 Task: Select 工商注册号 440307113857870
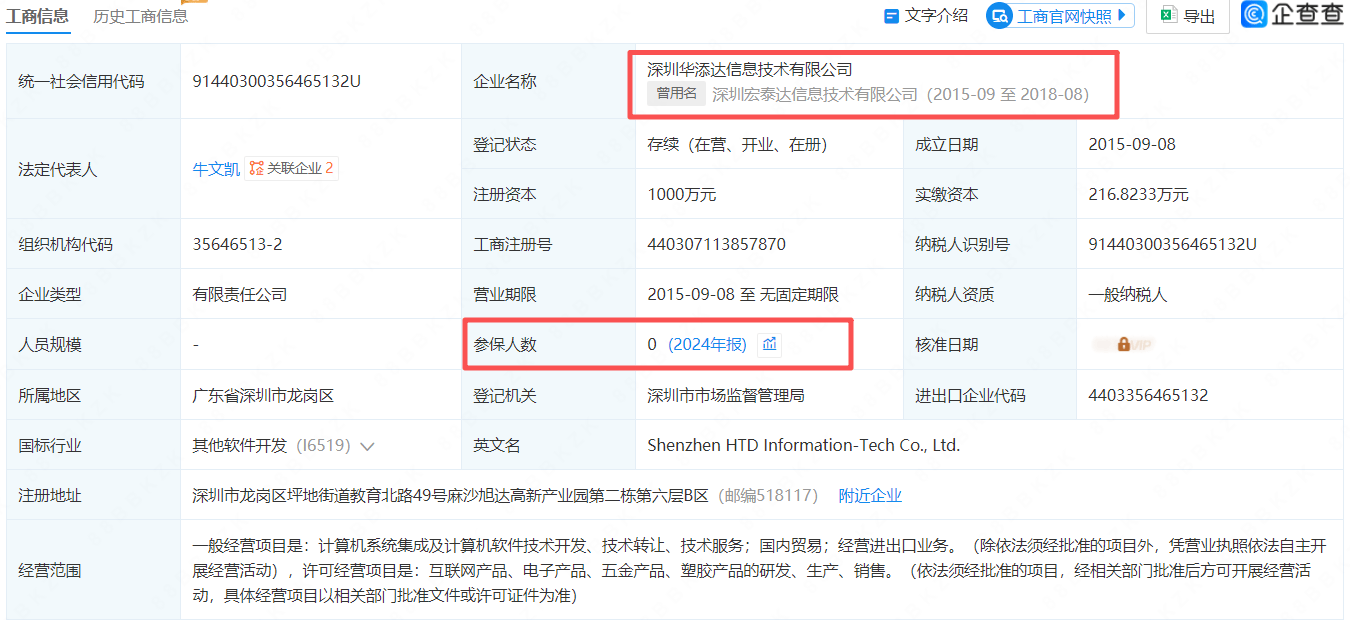click(716, 244)
